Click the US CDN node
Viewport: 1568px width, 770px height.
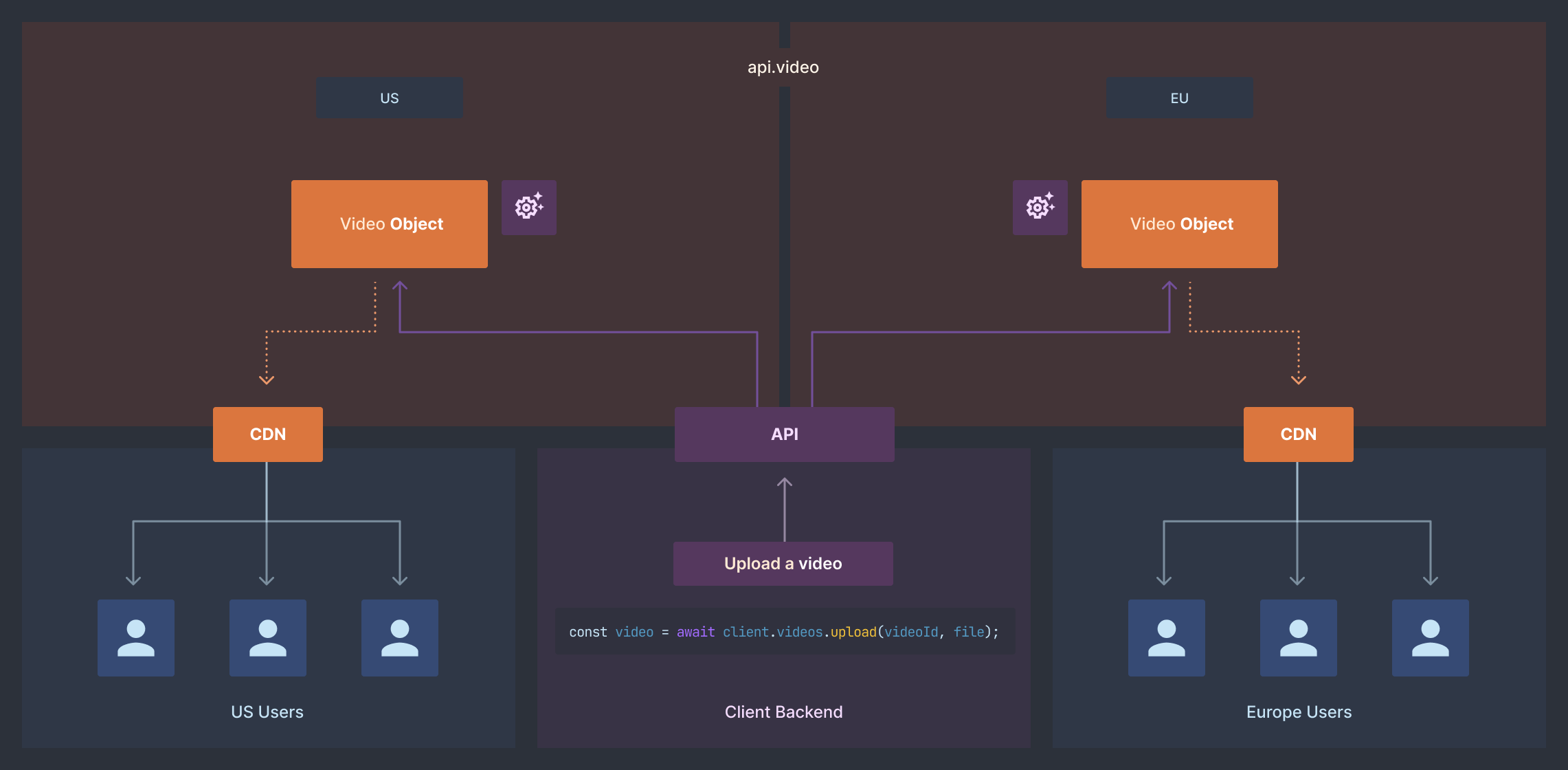click(x=267, y=434)
